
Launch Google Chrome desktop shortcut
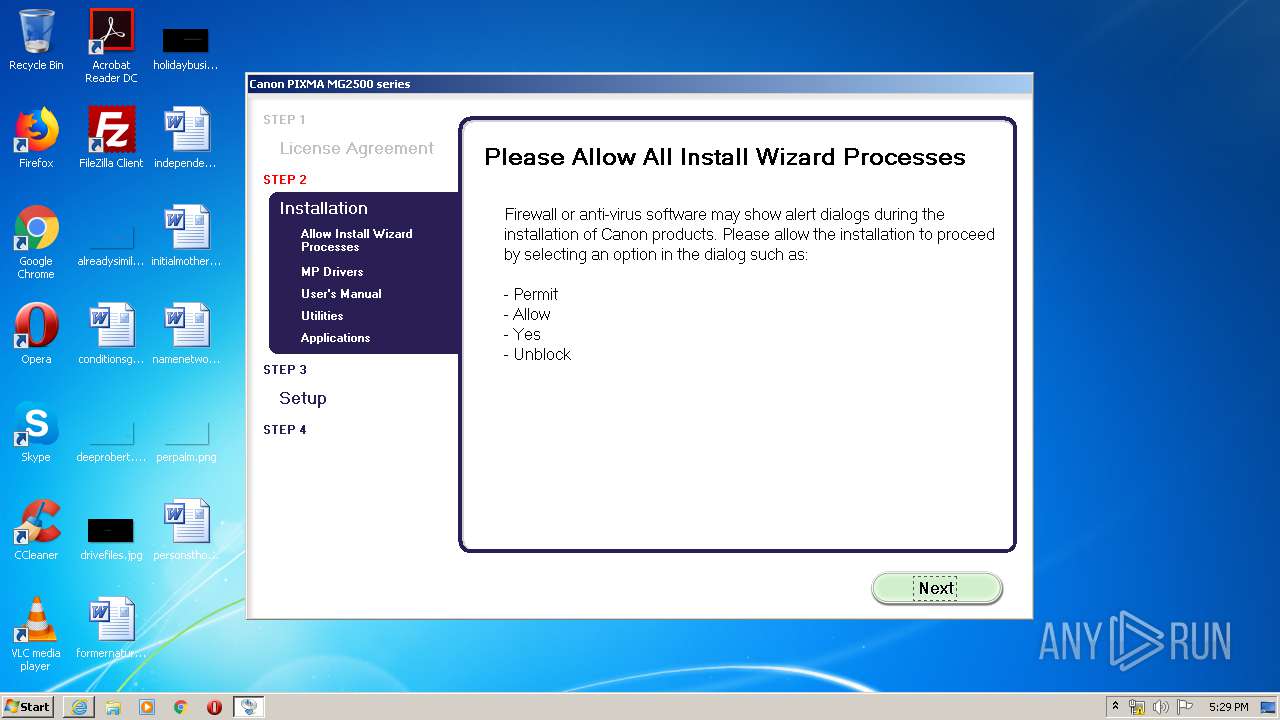36,242
